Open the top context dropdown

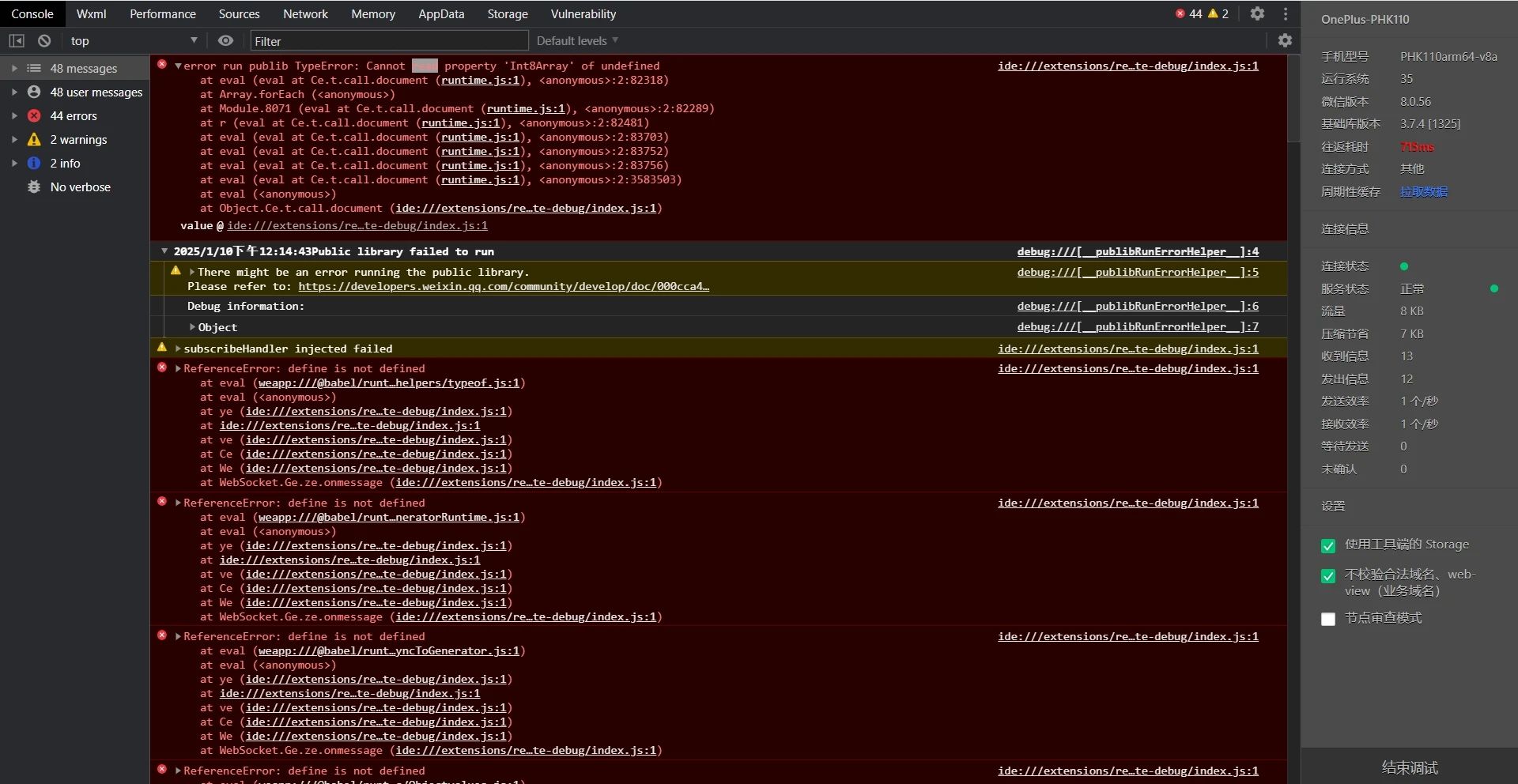coord(133,40)
